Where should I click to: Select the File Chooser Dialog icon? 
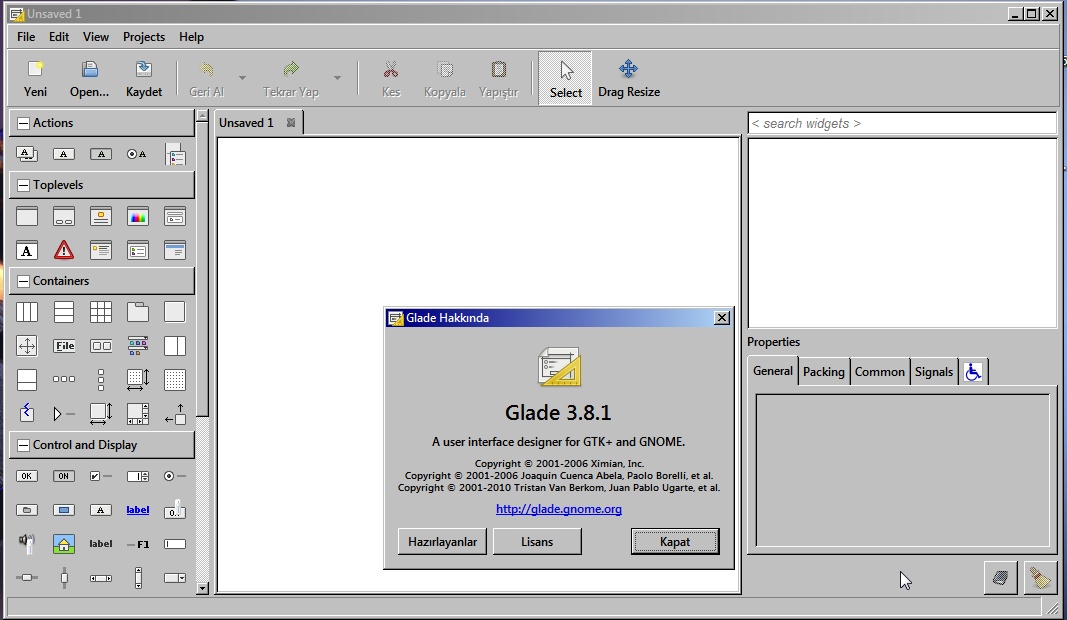[175, 217]
